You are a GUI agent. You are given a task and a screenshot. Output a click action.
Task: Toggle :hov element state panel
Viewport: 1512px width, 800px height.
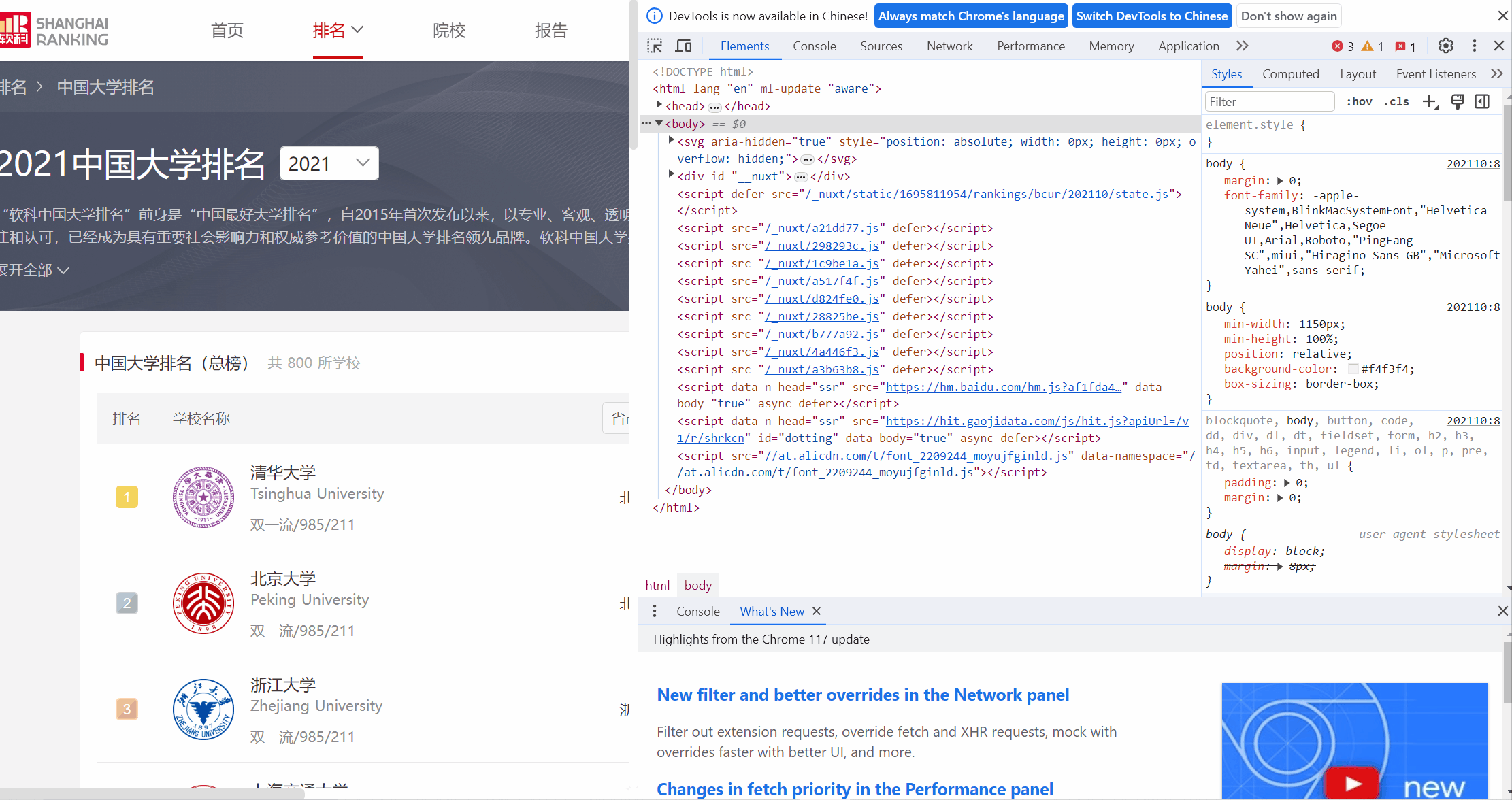click(x=1359, y=101)
